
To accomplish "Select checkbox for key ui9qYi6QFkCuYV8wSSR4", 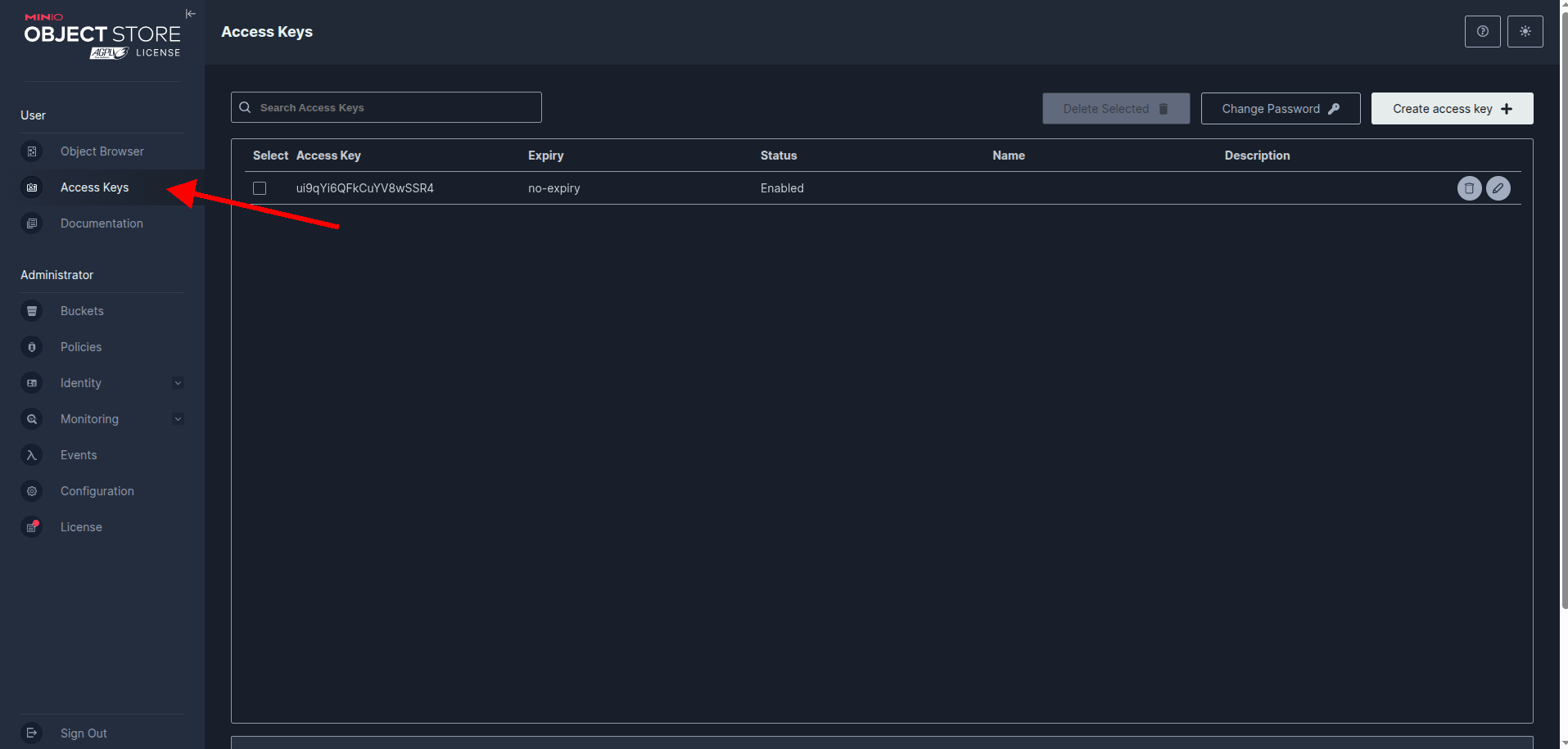I will 260,188.
